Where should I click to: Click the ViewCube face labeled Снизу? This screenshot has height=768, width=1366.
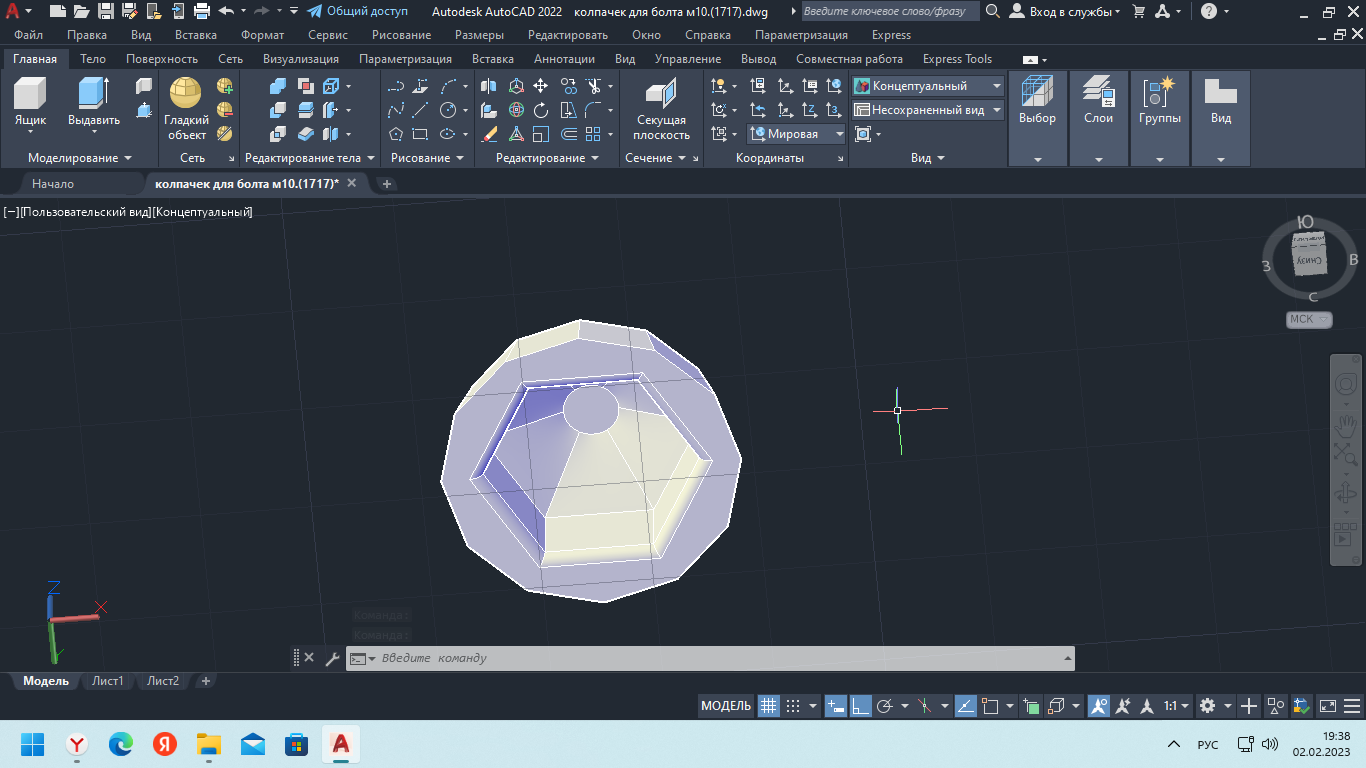[x=1309, y=259]
